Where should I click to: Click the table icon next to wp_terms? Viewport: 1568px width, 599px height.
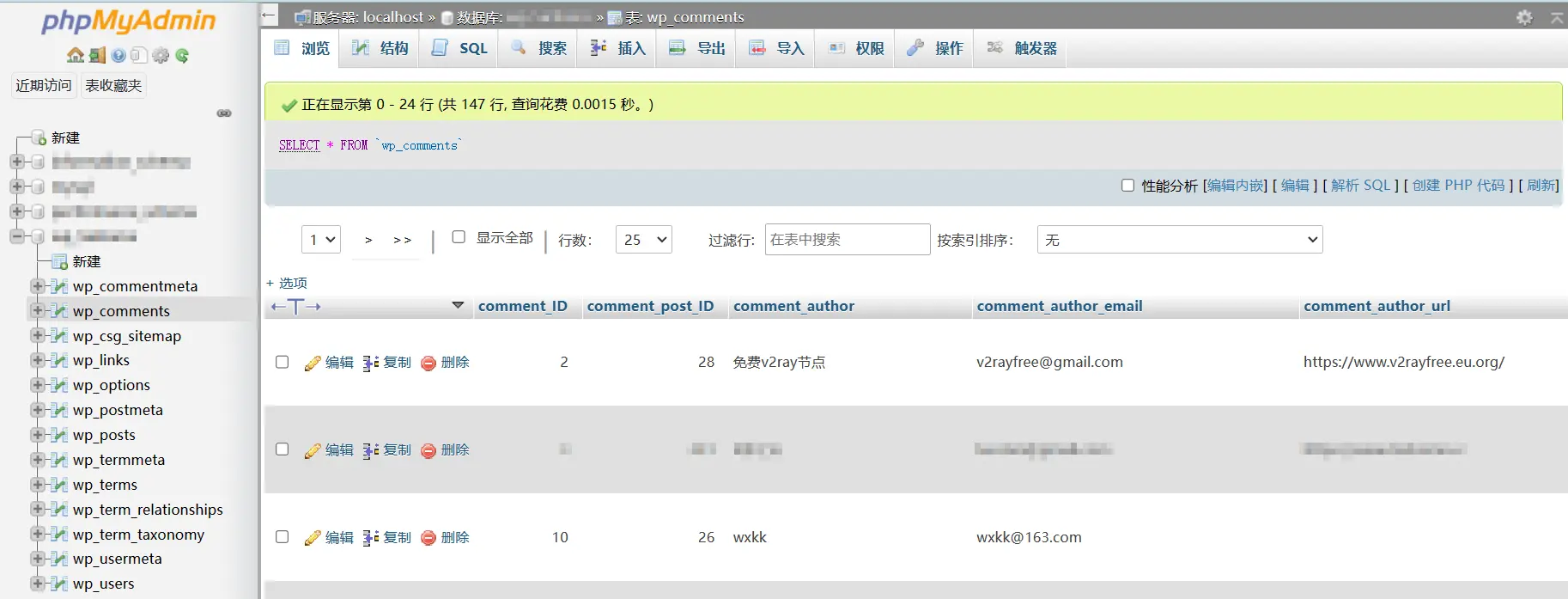click(59, 485)
